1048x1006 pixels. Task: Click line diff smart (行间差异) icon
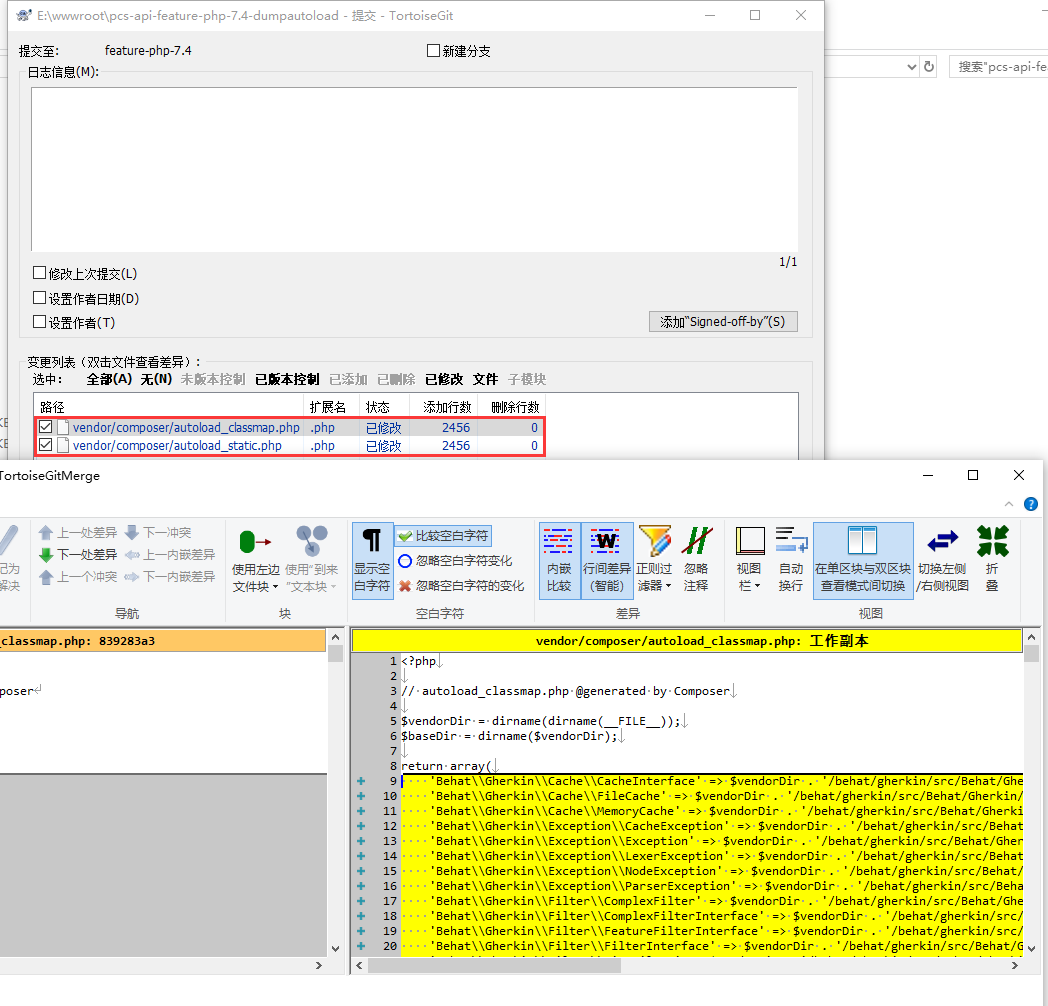(x=606, y=560)
